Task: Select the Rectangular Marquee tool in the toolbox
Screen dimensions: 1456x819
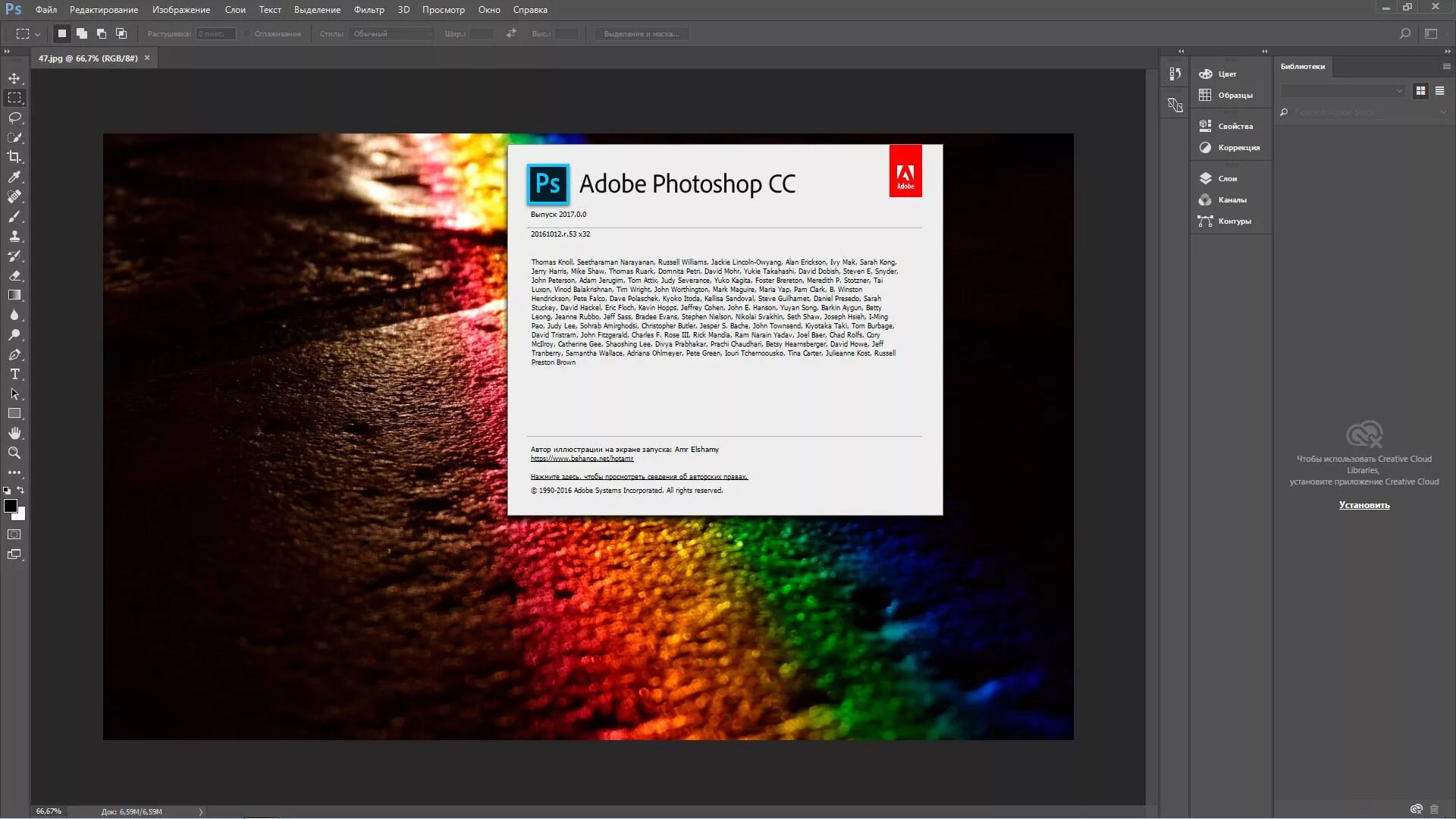Action: (x=14, y=98)
